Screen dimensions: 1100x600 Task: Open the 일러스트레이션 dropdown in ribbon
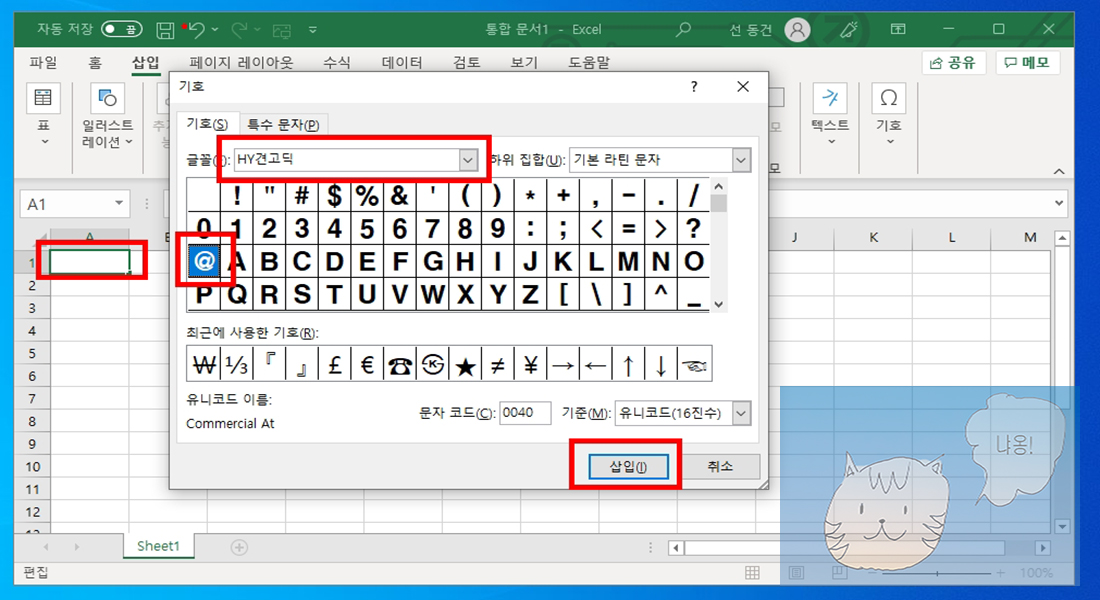pos(107,116)
